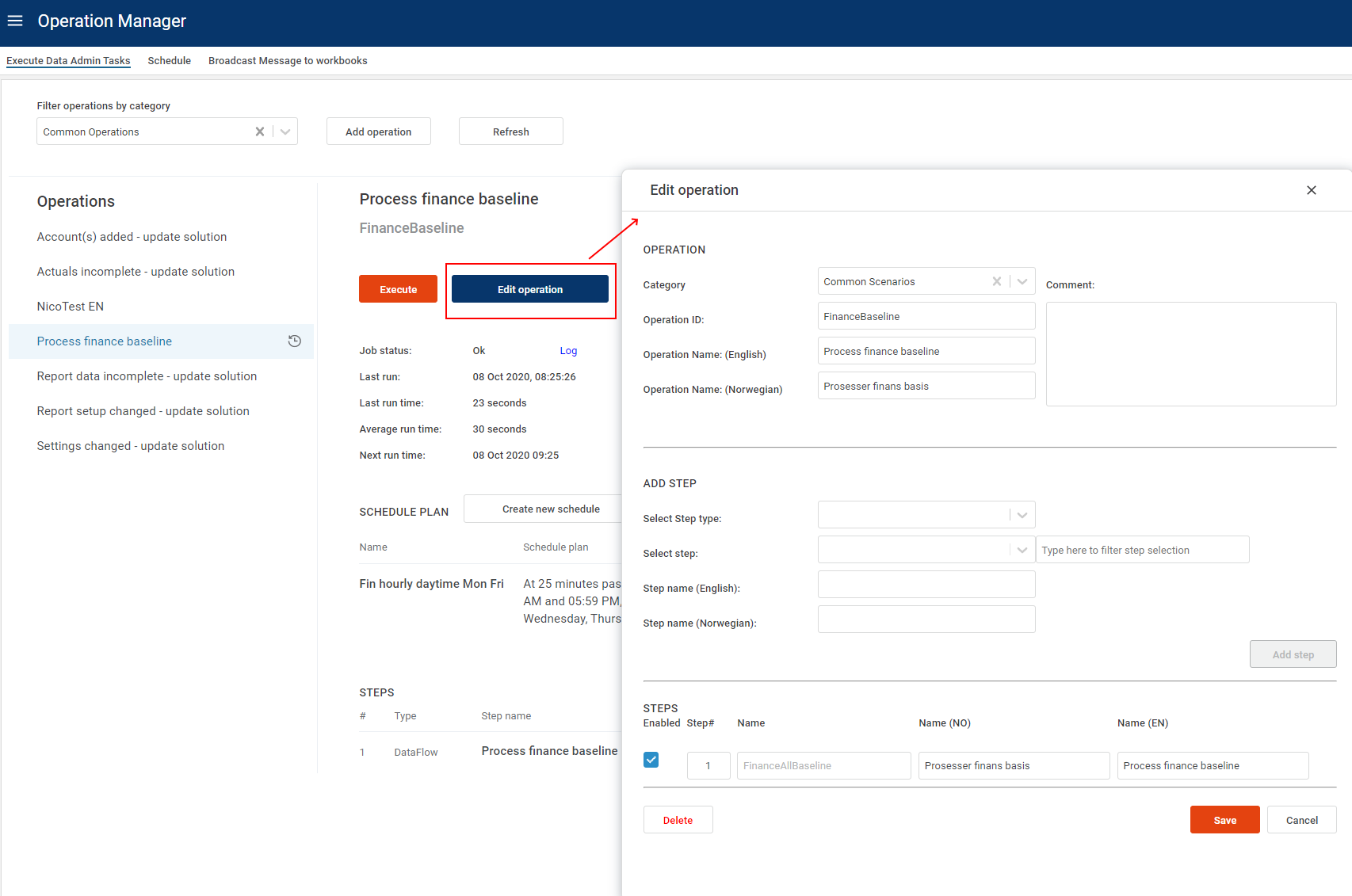Expand the Select step dropdown
Image resolution: width=1352 pixels, height=896 pixels.
(x=1021, y=549)
